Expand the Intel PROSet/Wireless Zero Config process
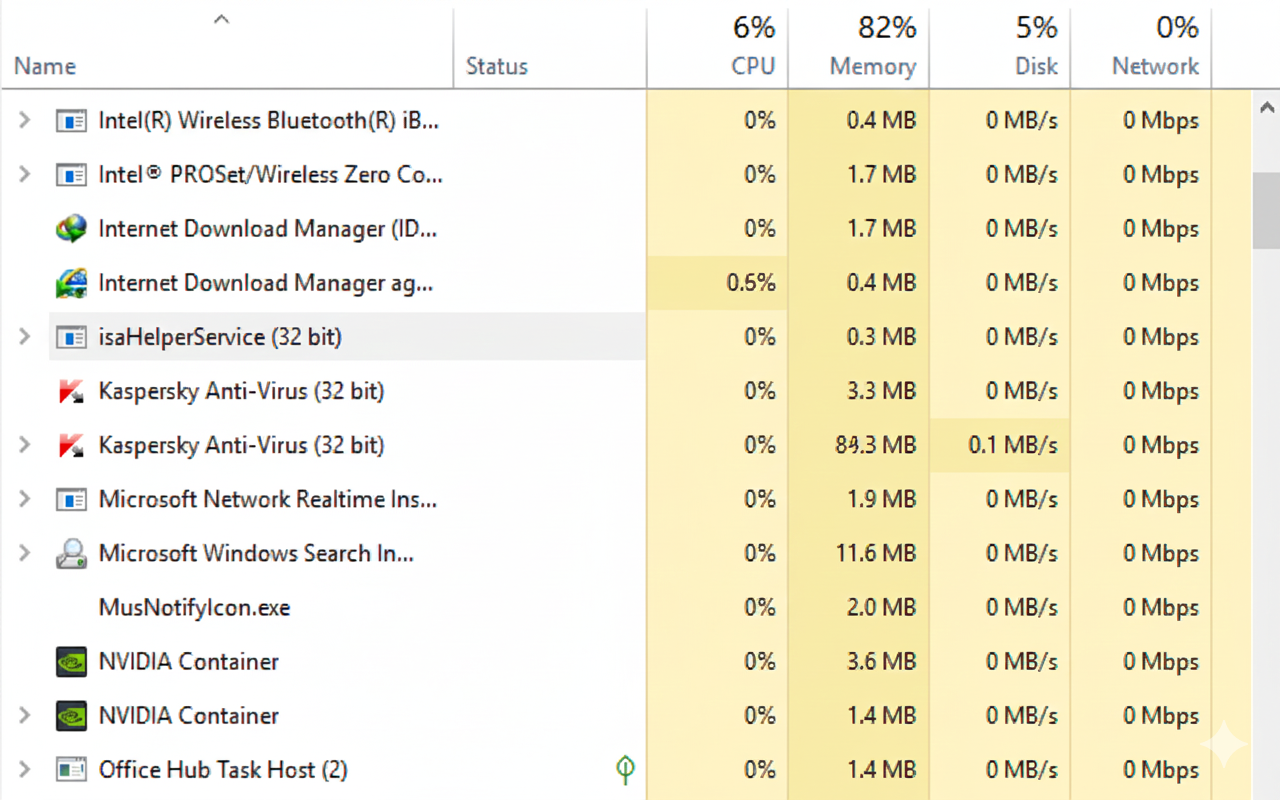This screenshot has width=1280, height=800. (x=25, y=175)
